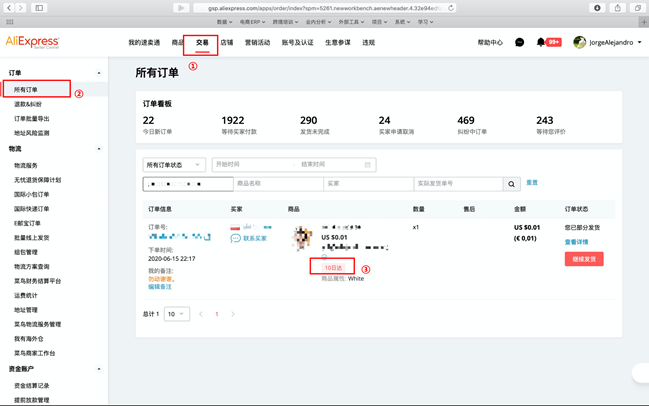Switch to 交易 top menu
The width and height of the screenshot is (649, 406).
click(202, 42)
